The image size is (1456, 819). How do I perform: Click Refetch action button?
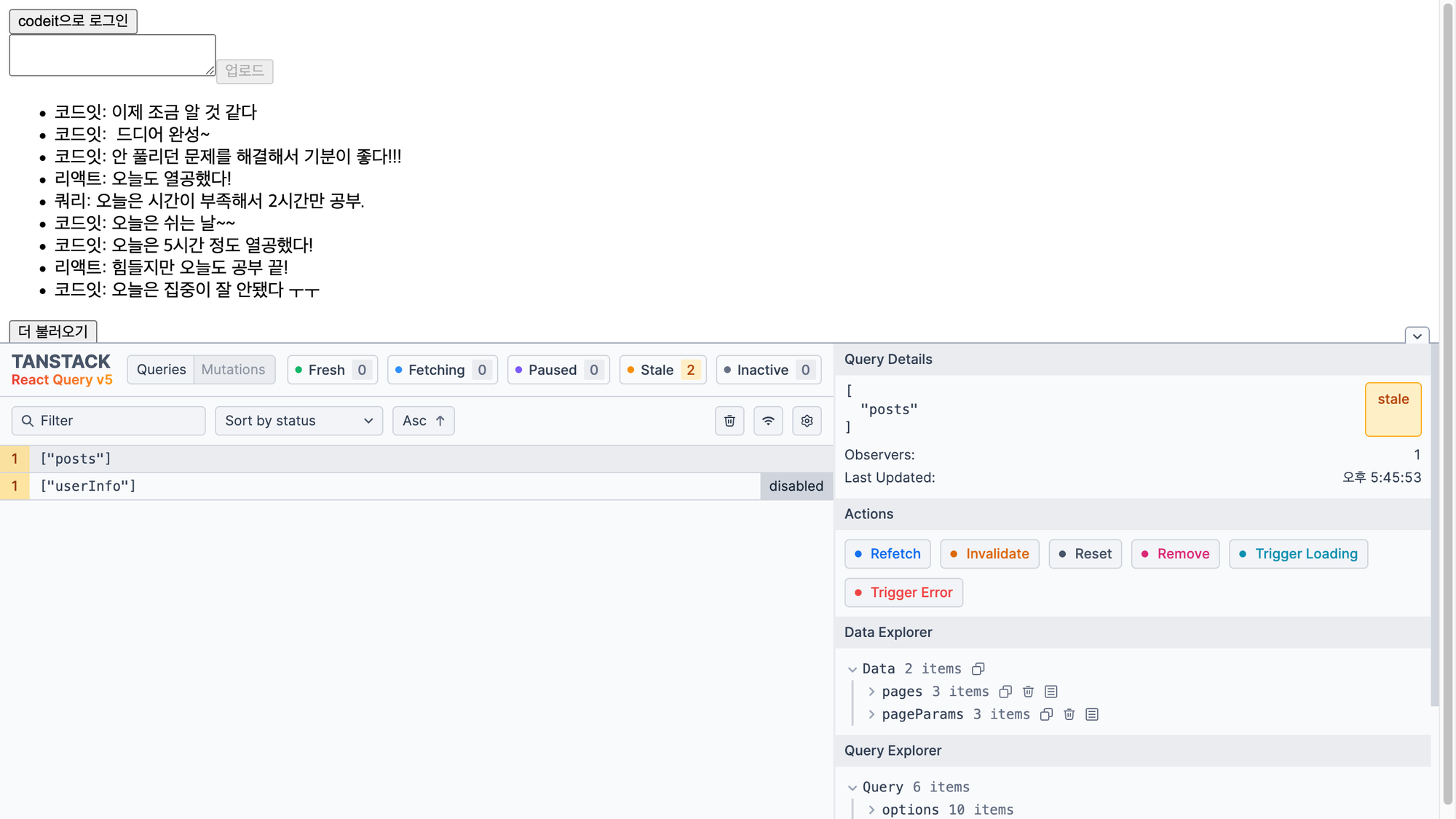(x=887, y=554)
